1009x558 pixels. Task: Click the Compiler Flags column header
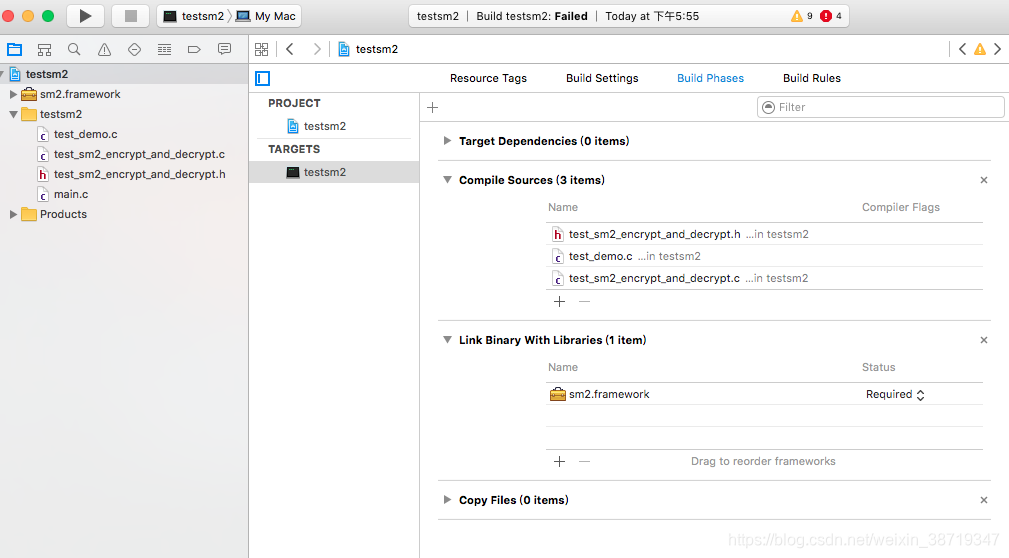[900, 207]
